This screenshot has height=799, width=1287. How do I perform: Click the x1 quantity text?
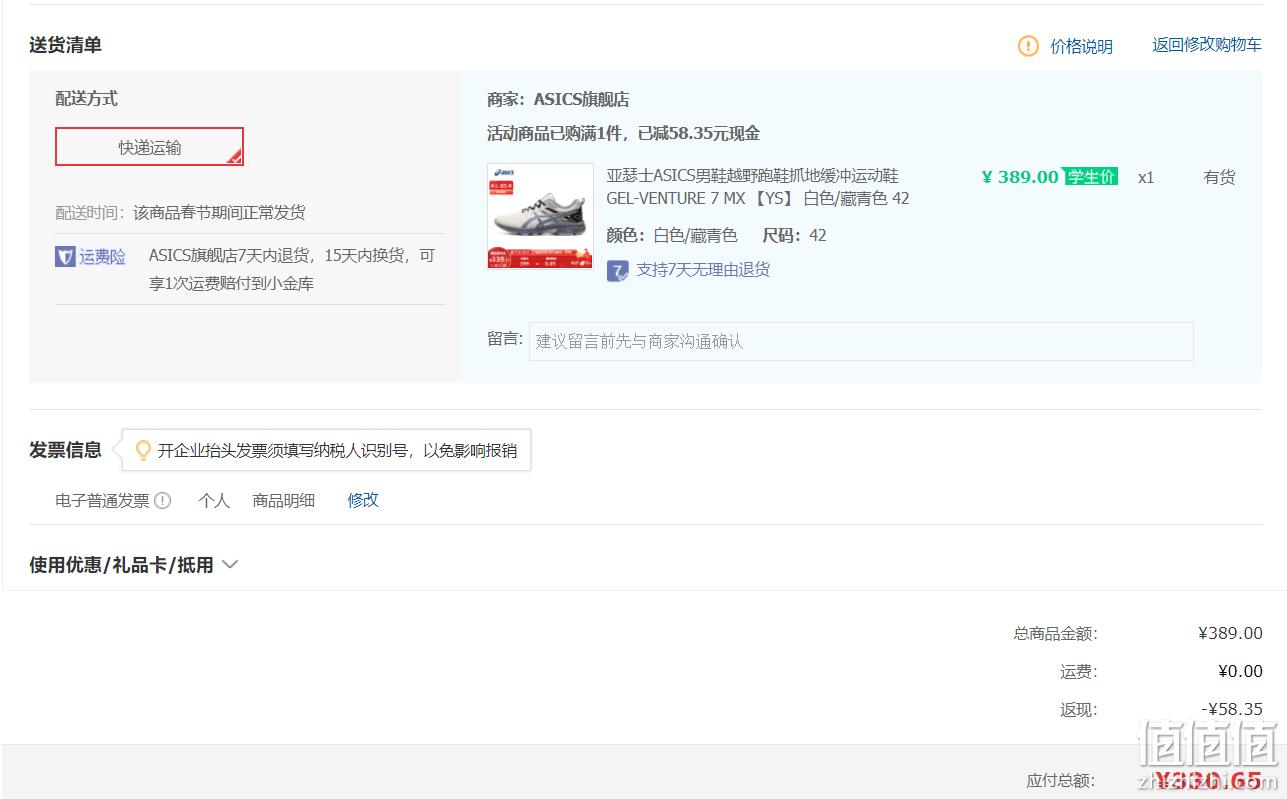click(1146, 177)
